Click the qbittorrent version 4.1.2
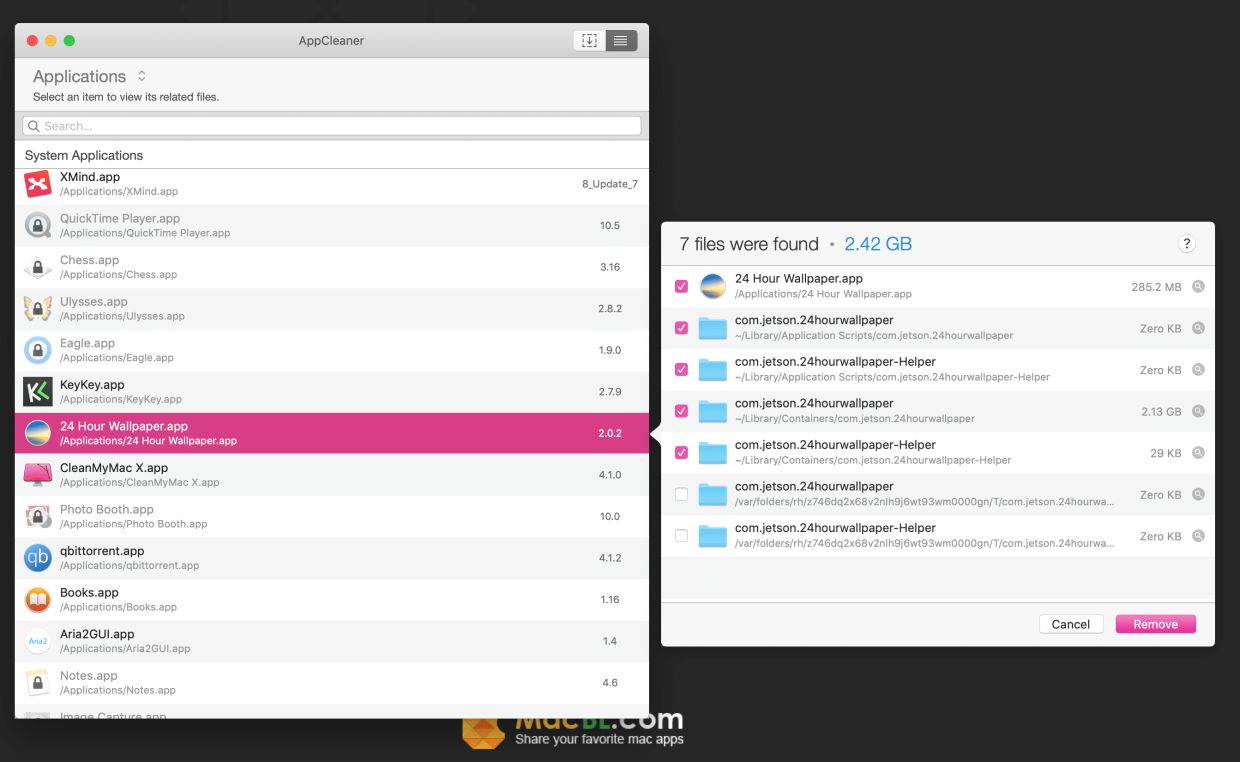The width and height of the screenshot is (1240, 762). coord(610,558)
